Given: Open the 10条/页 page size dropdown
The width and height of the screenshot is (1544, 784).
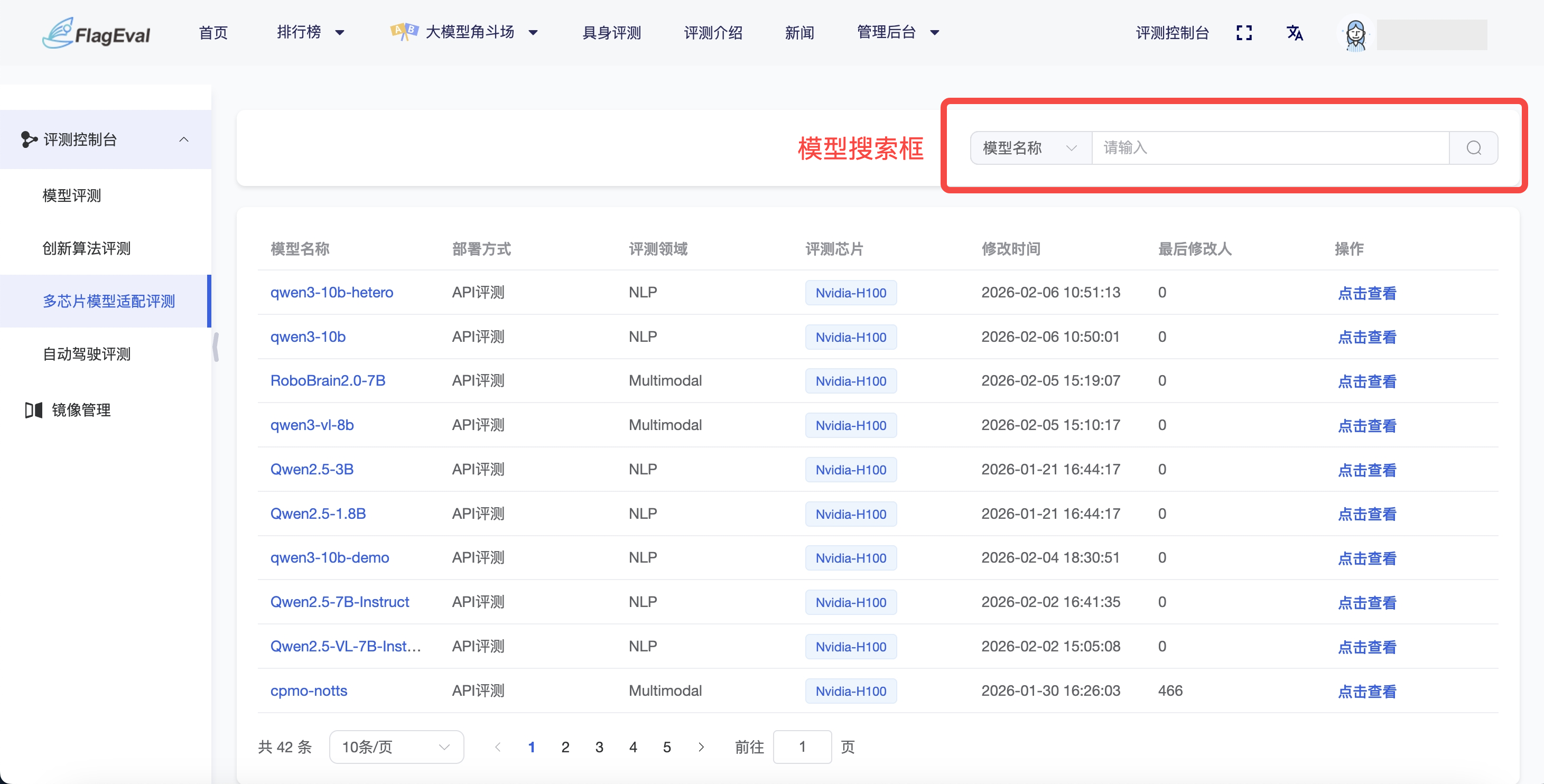Looking at the screenshot, I should [396, 747].
